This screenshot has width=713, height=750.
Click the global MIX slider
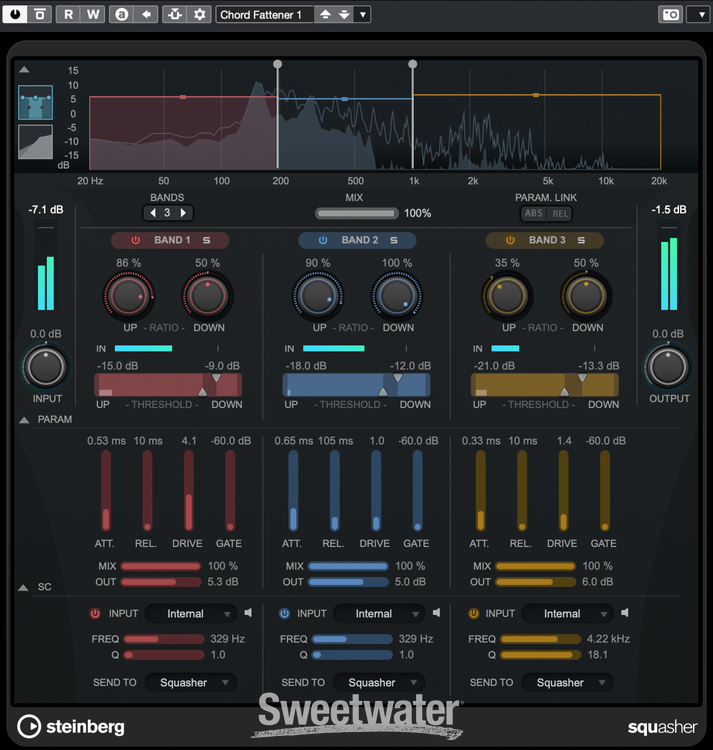(x=356, y=213)
